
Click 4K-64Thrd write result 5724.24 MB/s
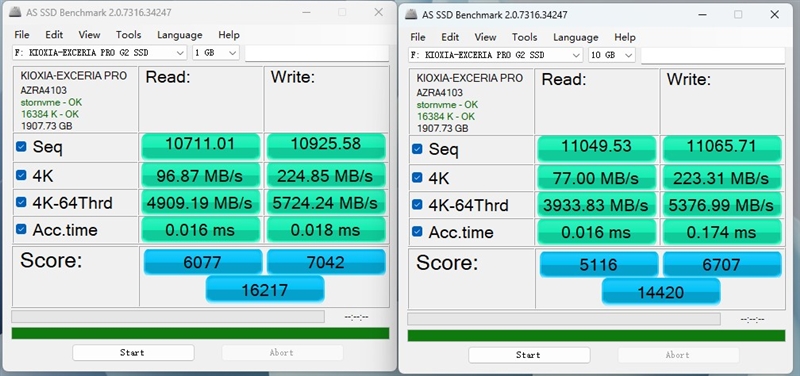[x=326, y=203]
